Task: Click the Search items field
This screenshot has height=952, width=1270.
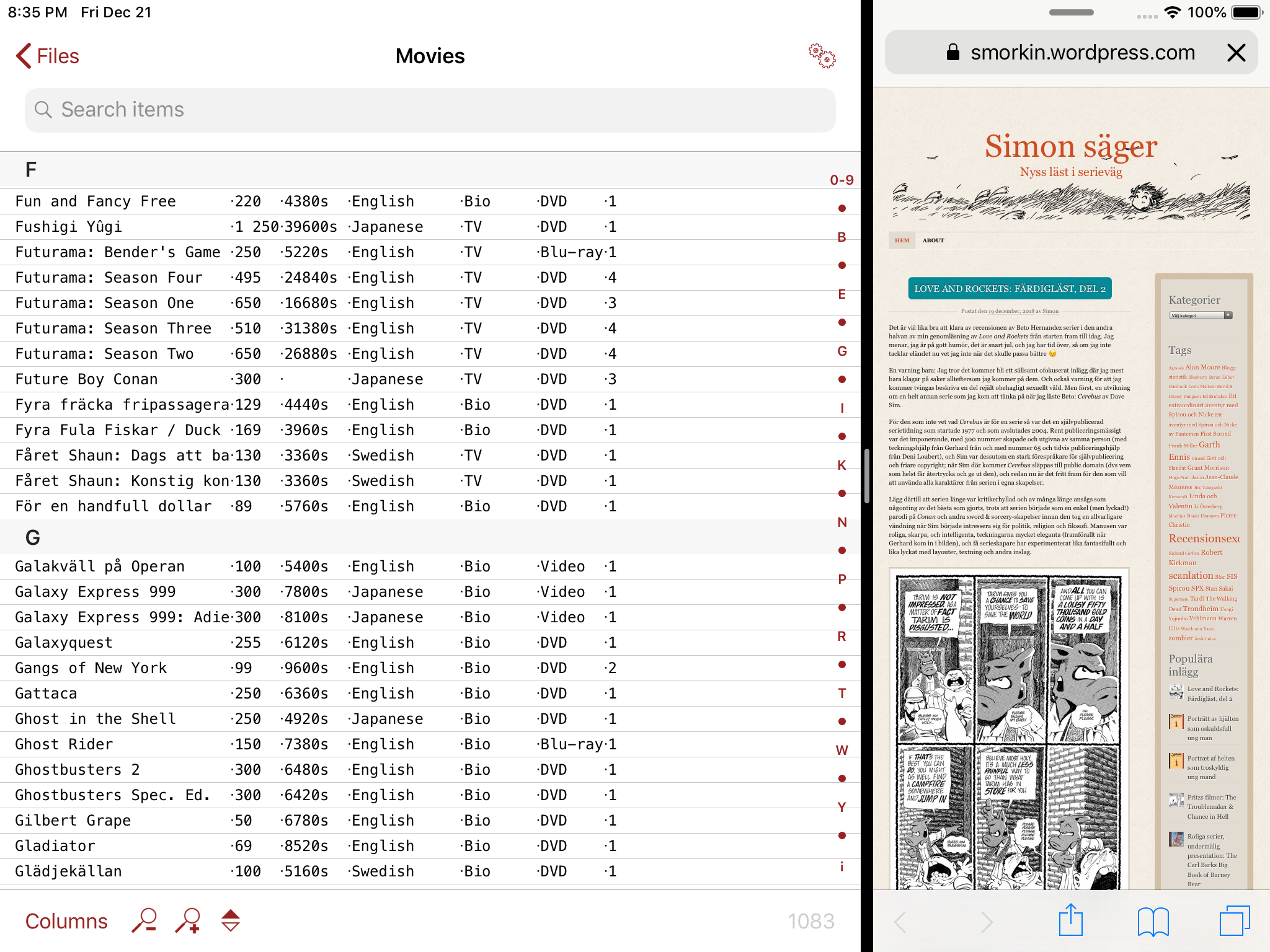Action: click(430, 110)
